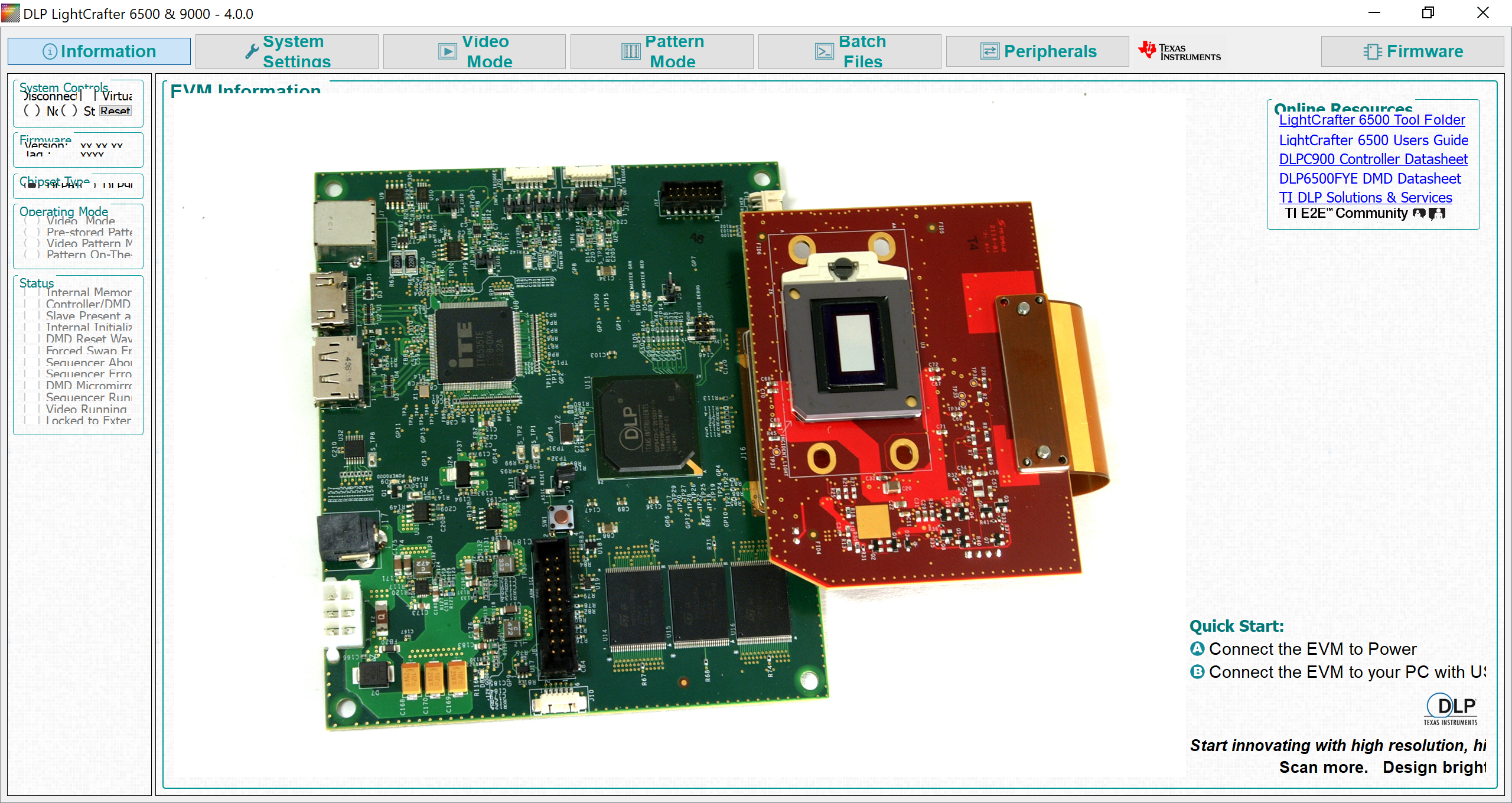Open the Video Mode tab
Viewport: 1512px width, 803px height.
click(x=474, y=51)
